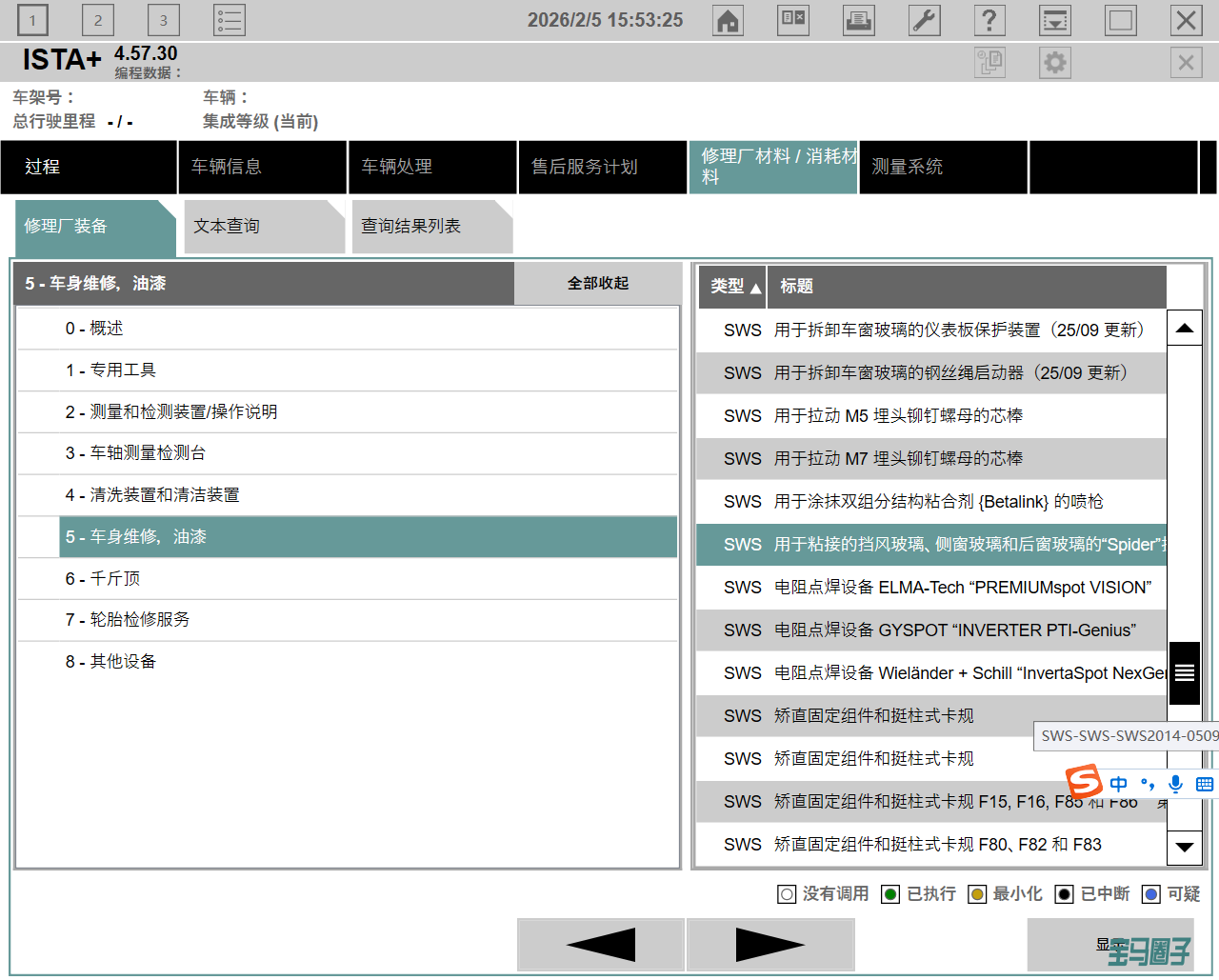Viewport: 1219px width, 980px height.
Task: Click the question mark help icon
Action: click(989, 20)
